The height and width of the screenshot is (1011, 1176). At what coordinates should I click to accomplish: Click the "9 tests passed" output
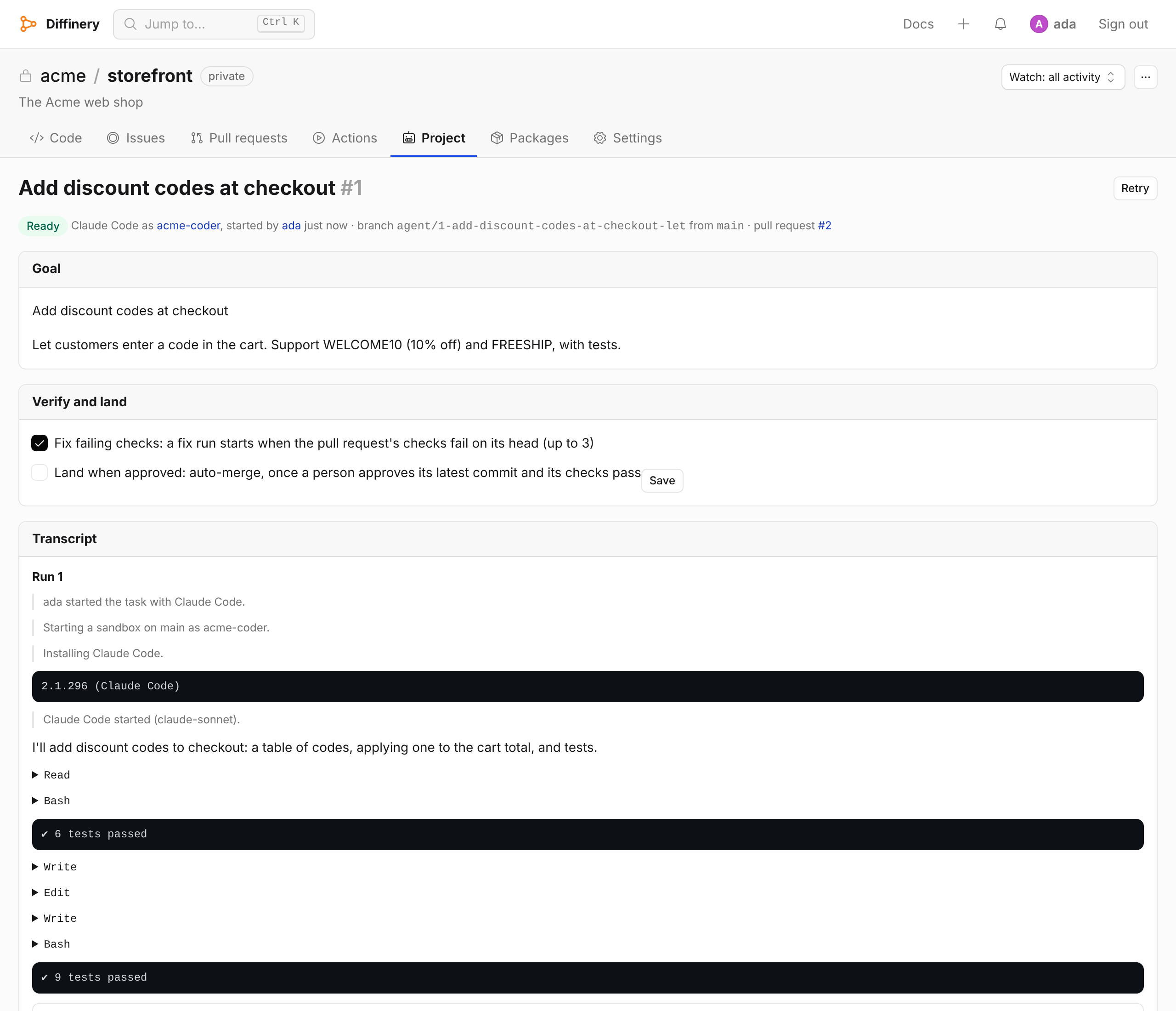[588, 977]
